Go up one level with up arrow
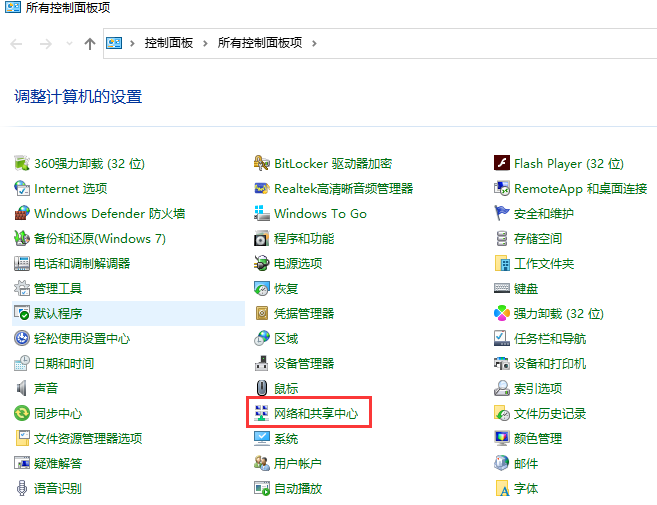The width and height of the screenshot is (657, 505). (x=90, y=43)
